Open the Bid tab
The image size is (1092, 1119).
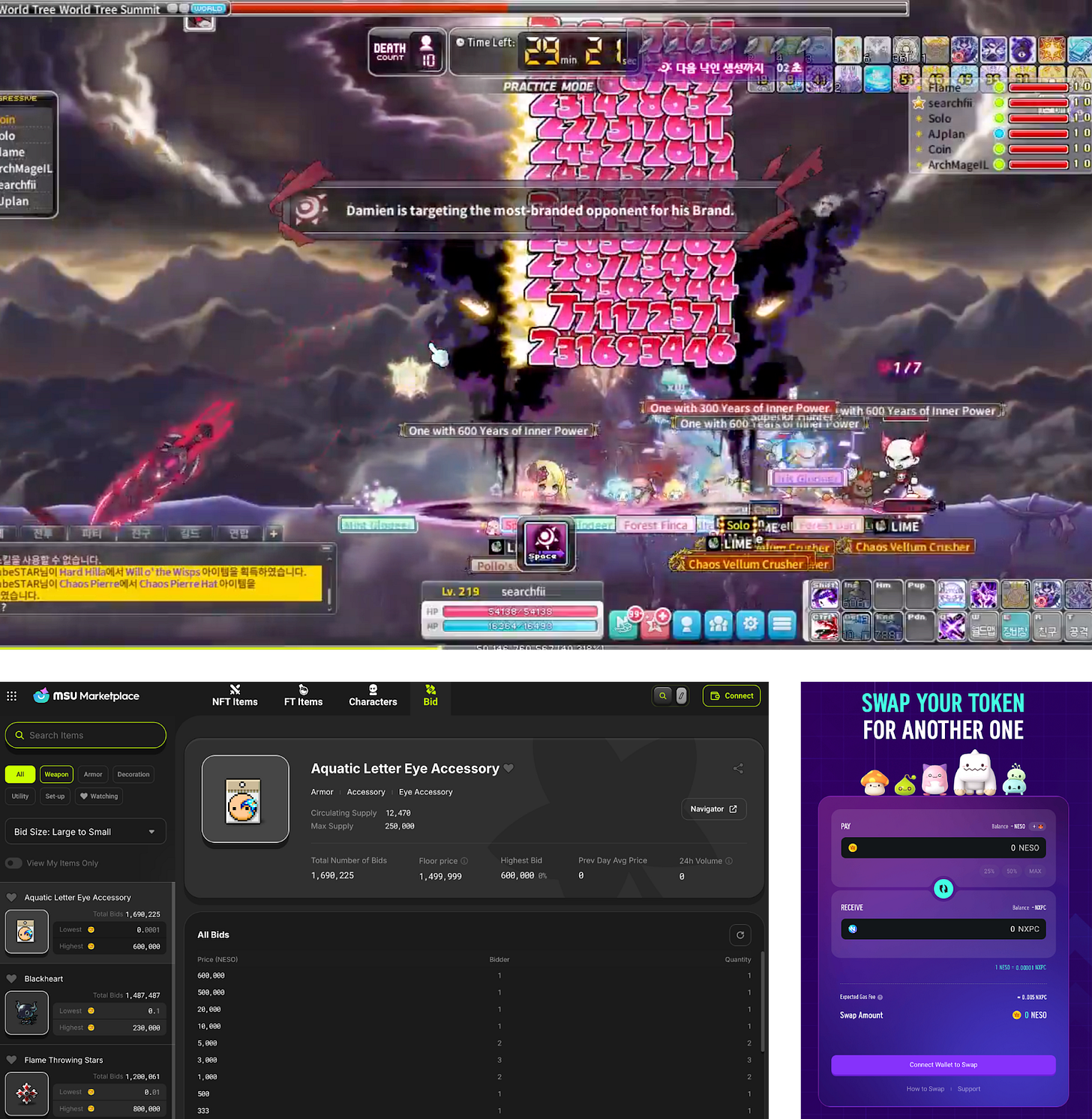pyautogui.click(x=430, y=696)
